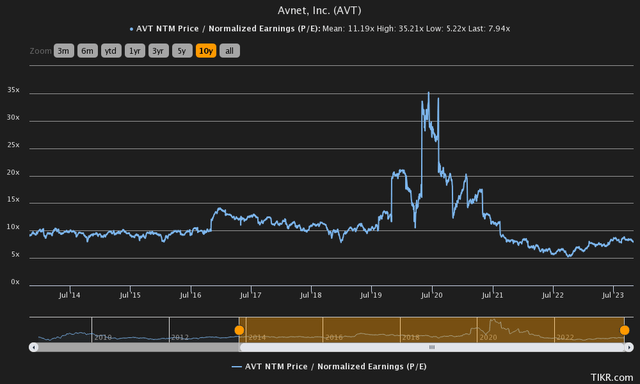The height and width of the screenshot is (384, 640).
Task: Click the Mean: 11.19x statistic
Action: click(348, 29)
